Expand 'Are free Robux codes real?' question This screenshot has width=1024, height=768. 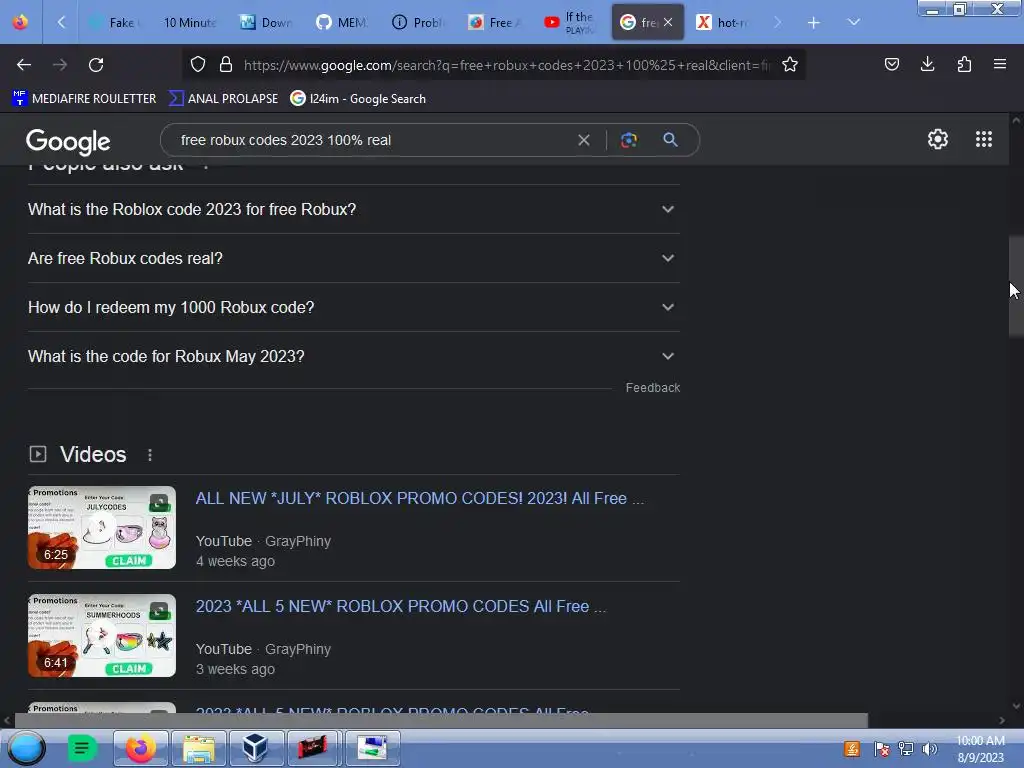(354, 259)
